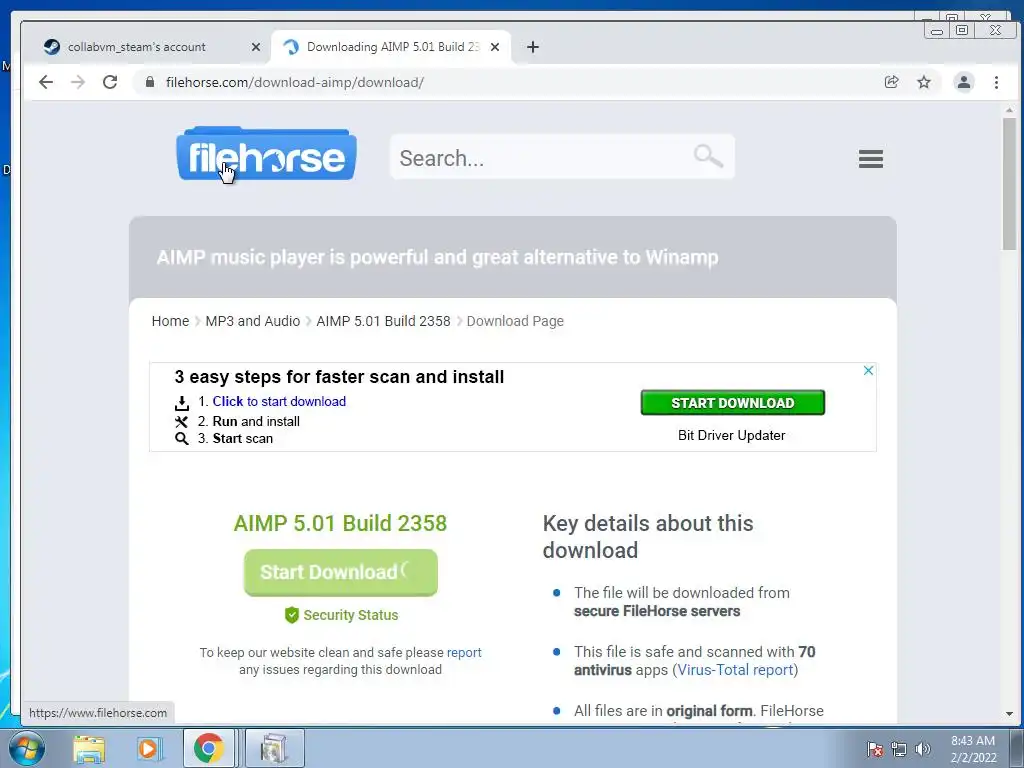Click the scrollbar down arrow

[1010, 714]
